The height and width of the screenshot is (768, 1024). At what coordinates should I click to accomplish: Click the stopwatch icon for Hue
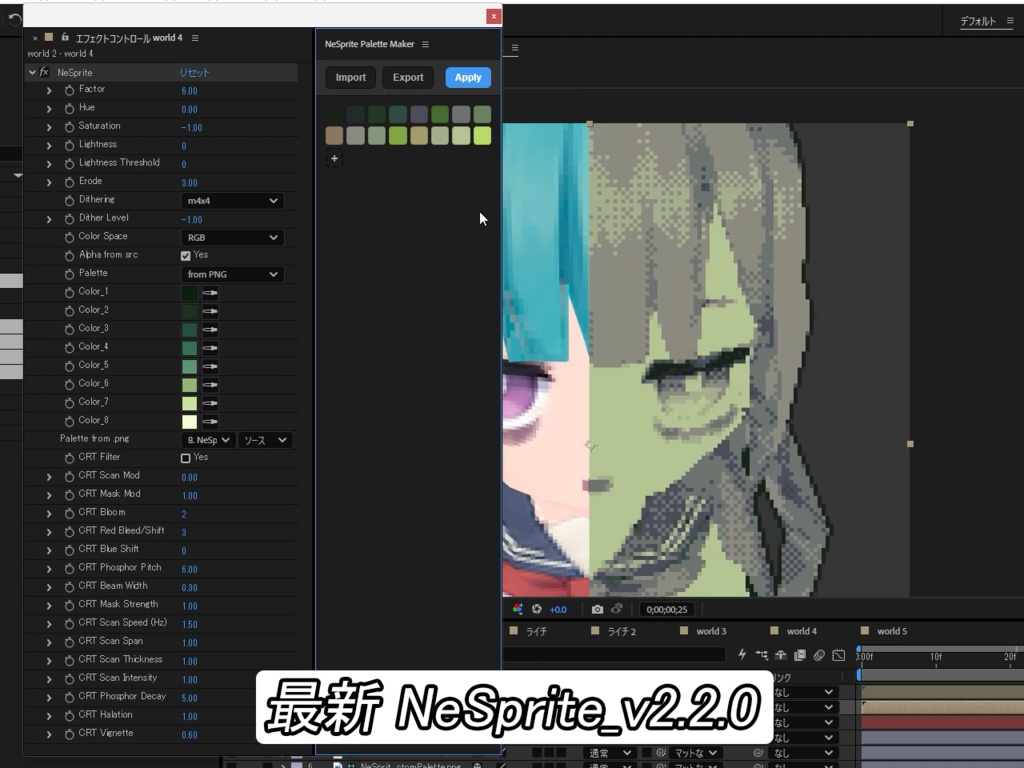[x=69, y=108]
